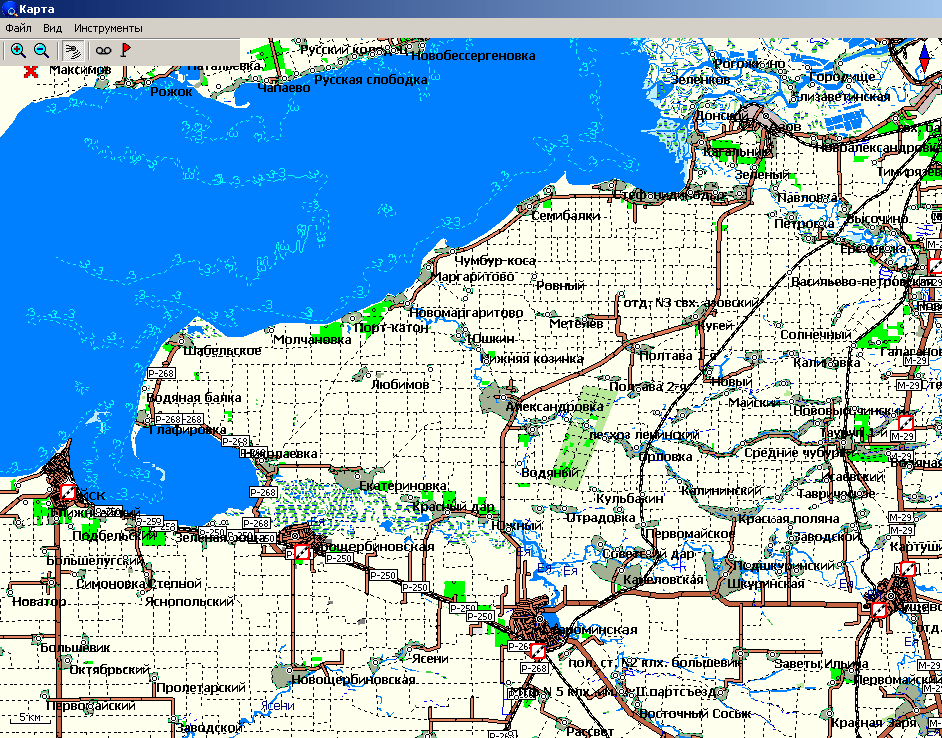Open the Файл menu
The image size is (942, 738).
pos(18,28)
